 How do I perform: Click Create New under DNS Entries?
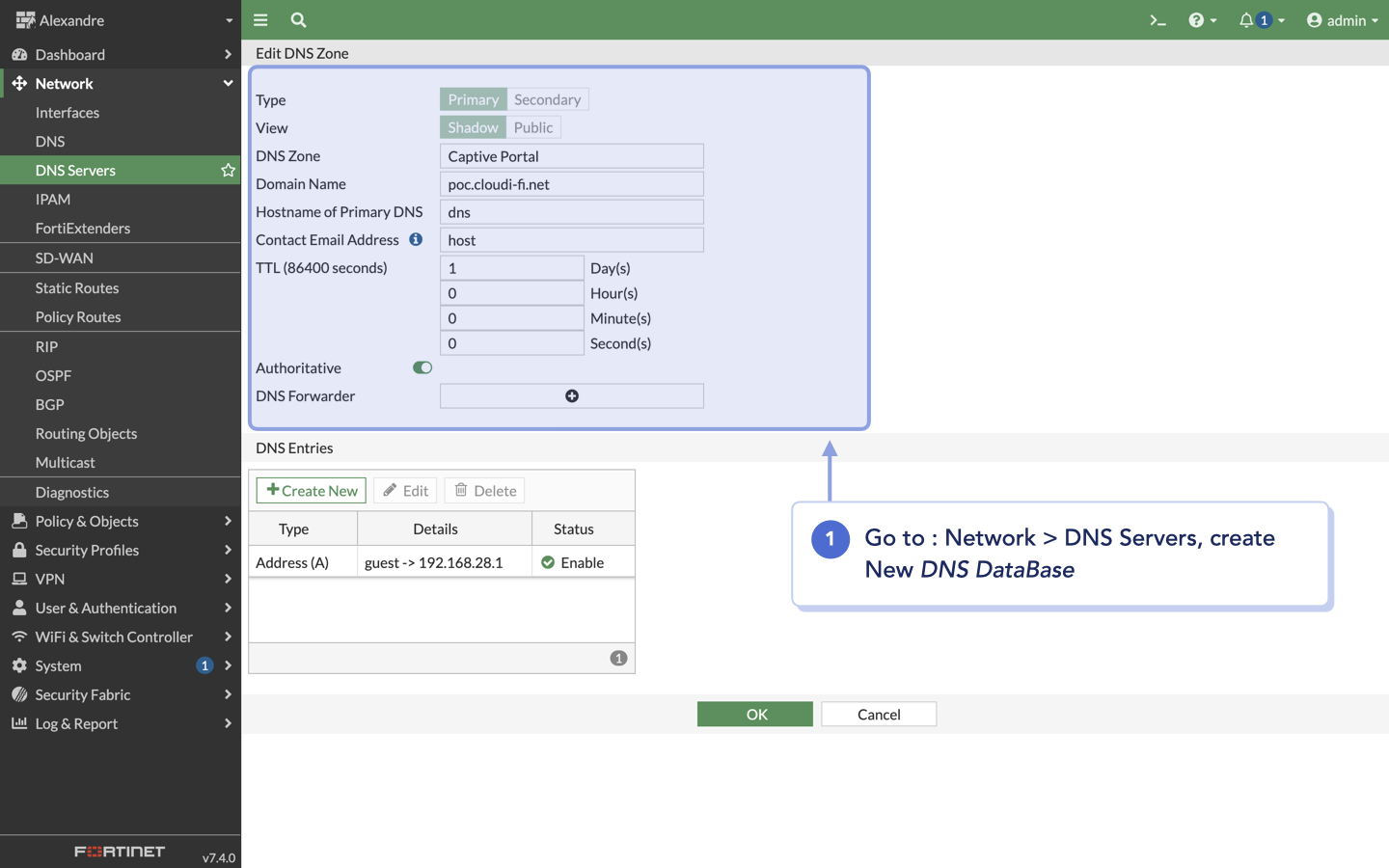pyautogui.click(x=311, y=490)
